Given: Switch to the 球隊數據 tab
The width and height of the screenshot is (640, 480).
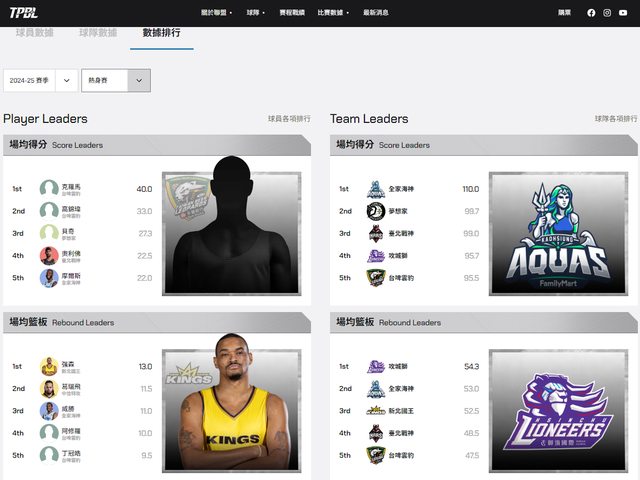Looking at the screenshot, I should 98,33.
